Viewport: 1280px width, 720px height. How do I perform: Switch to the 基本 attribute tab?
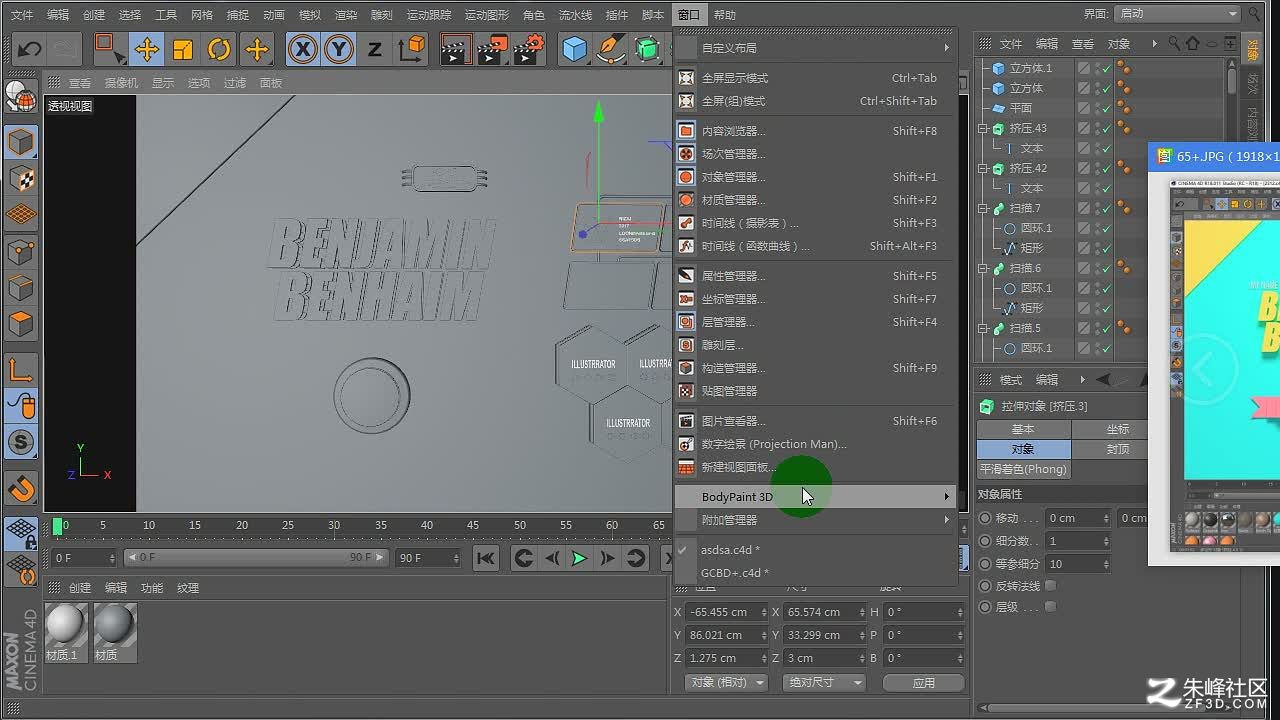(x=1023, y=429)
